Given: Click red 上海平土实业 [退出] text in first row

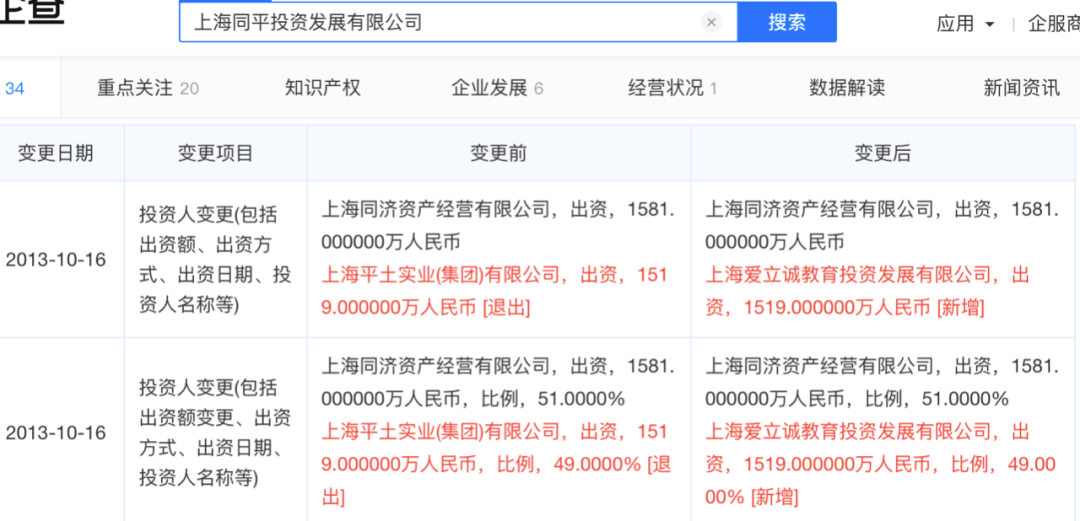Looking at the screenshot, I should click(x=495, y=292).
